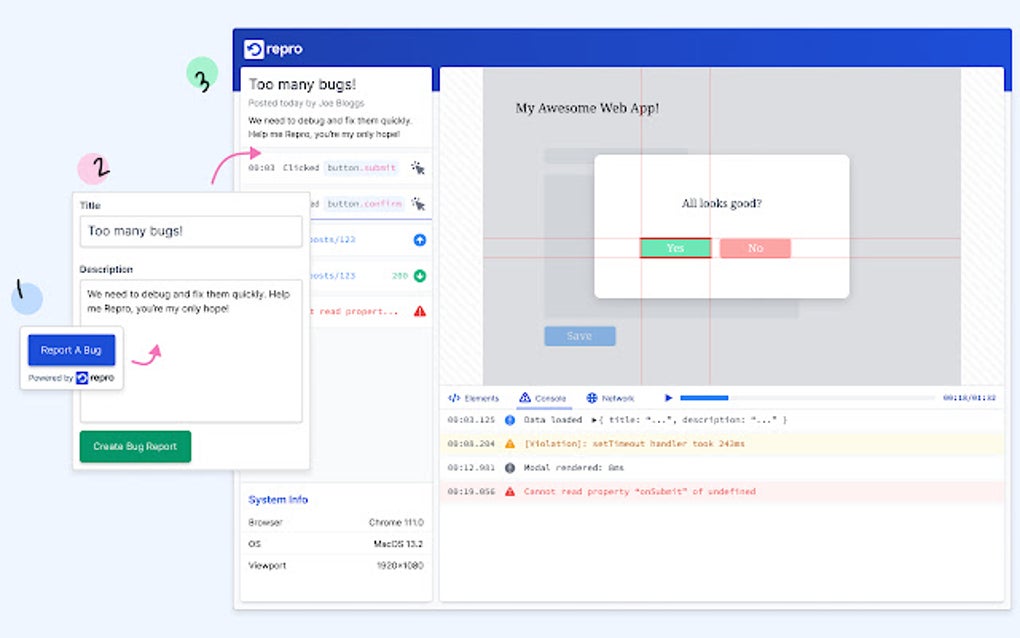This screenshot has width=1020, height=638.
Task: Click the Elements panel code icon
Action: [454, 398]
